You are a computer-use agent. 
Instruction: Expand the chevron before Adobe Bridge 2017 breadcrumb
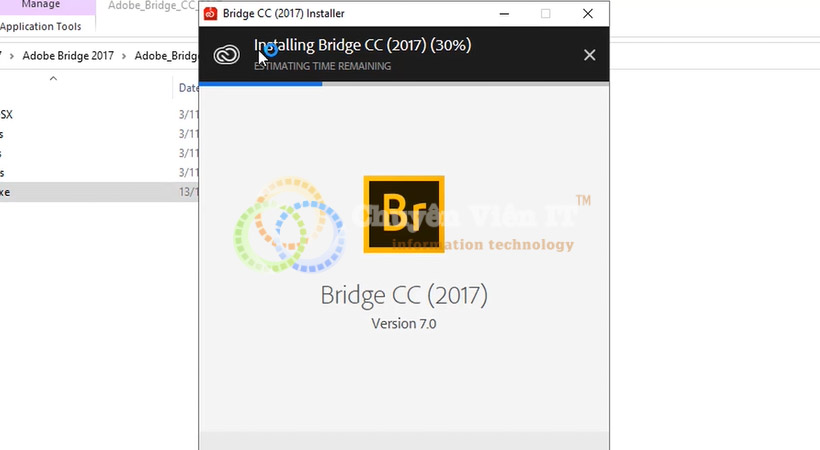[x=12, y=56]
